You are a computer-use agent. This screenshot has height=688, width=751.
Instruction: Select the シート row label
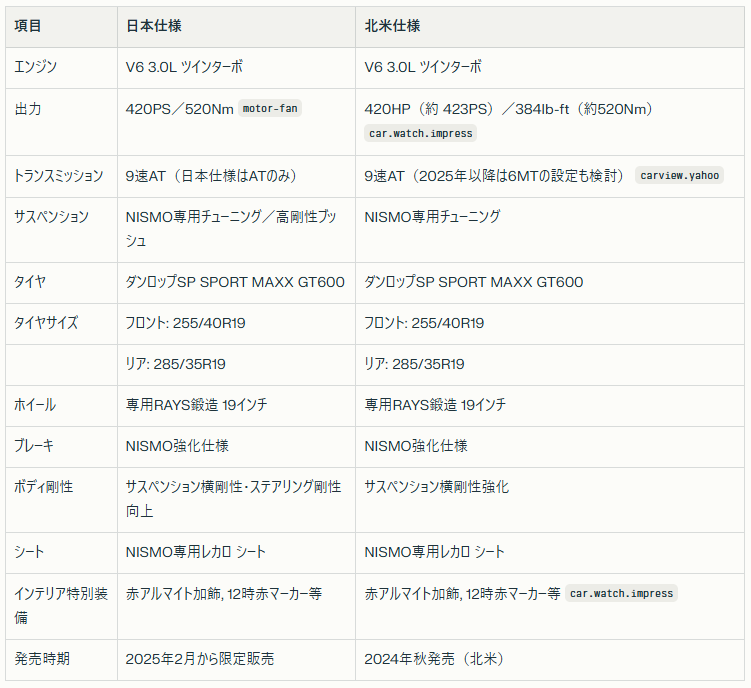pos(29,552)
